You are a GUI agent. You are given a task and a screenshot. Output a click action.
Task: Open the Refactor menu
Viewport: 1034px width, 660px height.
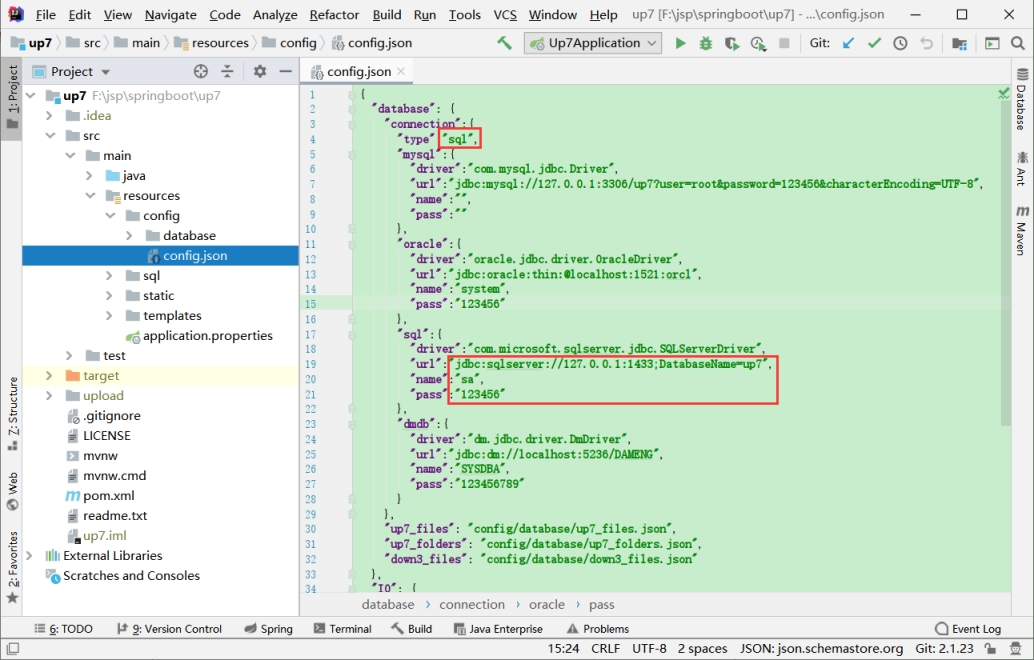point(334,15)
